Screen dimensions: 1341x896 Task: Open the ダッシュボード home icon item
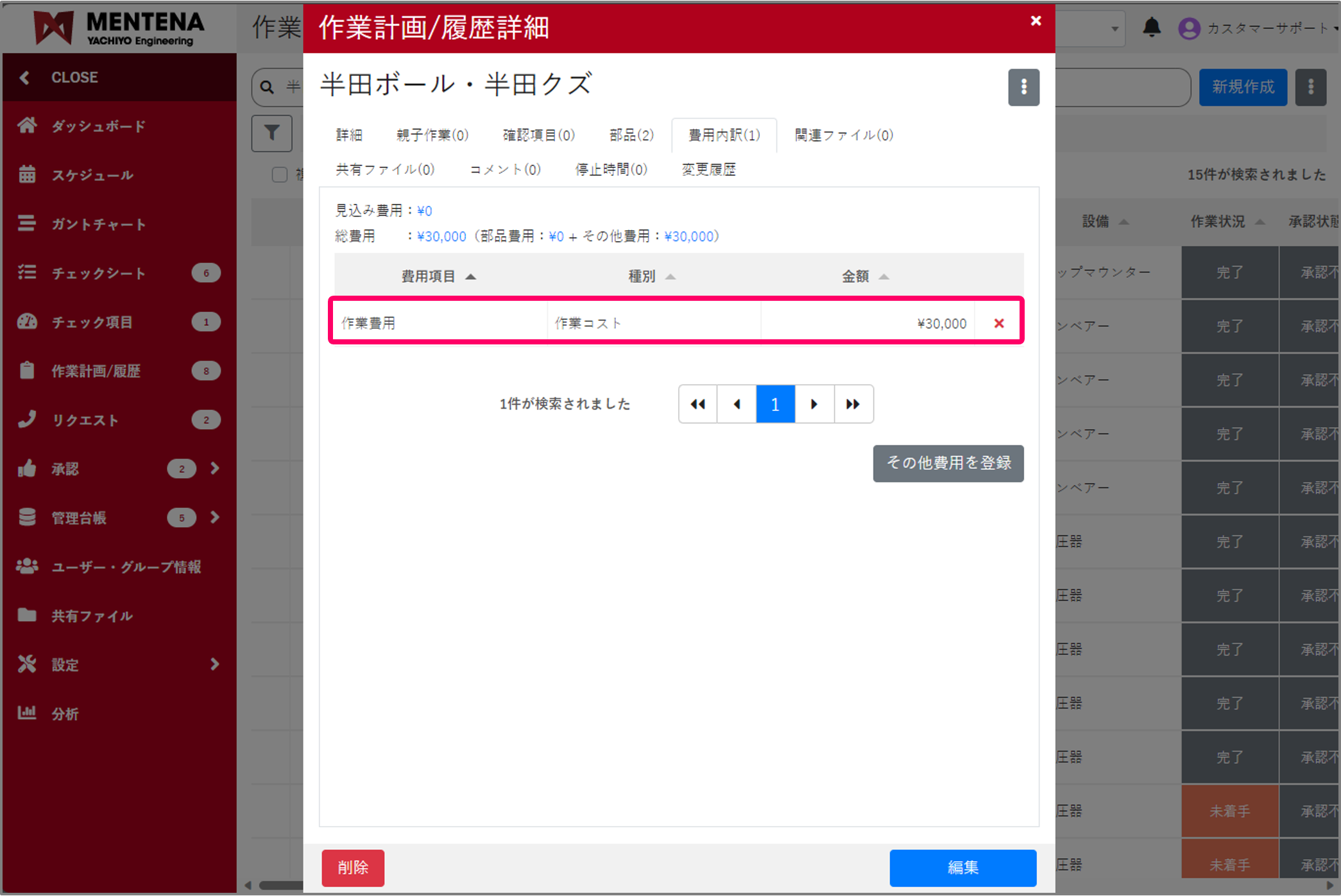click(x=27, y=126)
